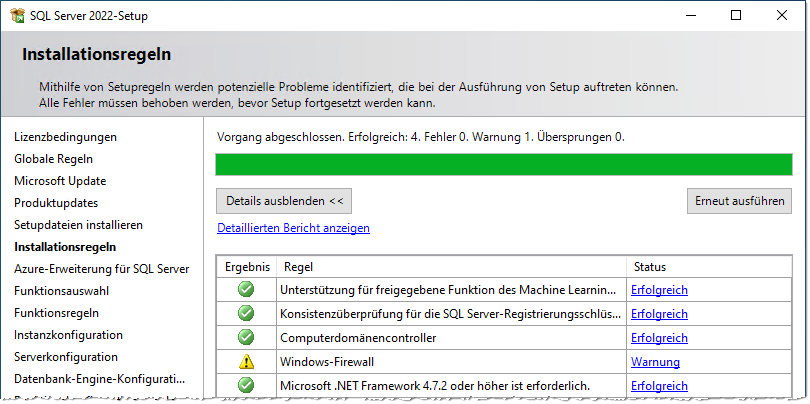Image resolution: width=810 pixels, height=404 pixels.
Task: Click the success icon for Machine Learning rule
Action: pyautogui.click(x=246, y=290)
